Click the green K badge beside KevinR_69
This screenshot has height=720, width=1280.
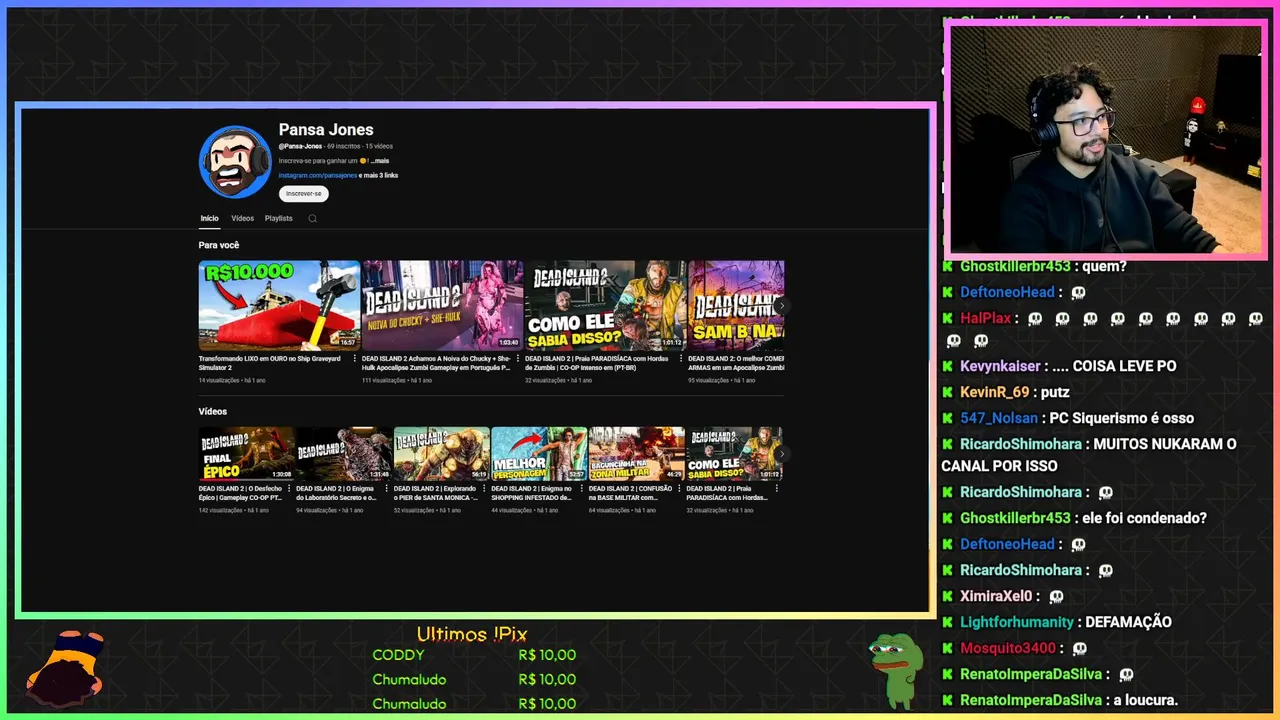tap(947, 392)
